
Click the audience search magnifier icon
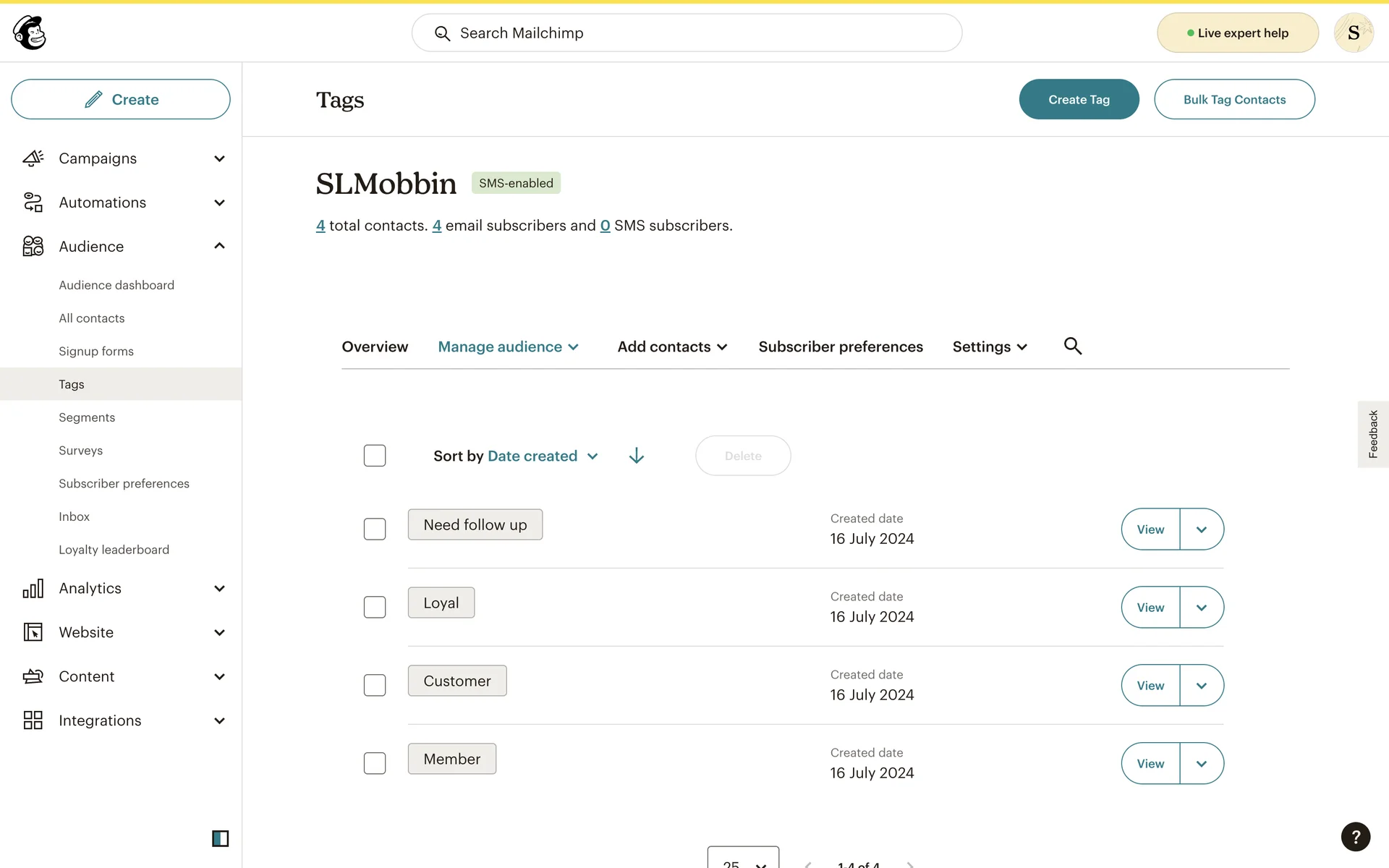click(1073, 346)
